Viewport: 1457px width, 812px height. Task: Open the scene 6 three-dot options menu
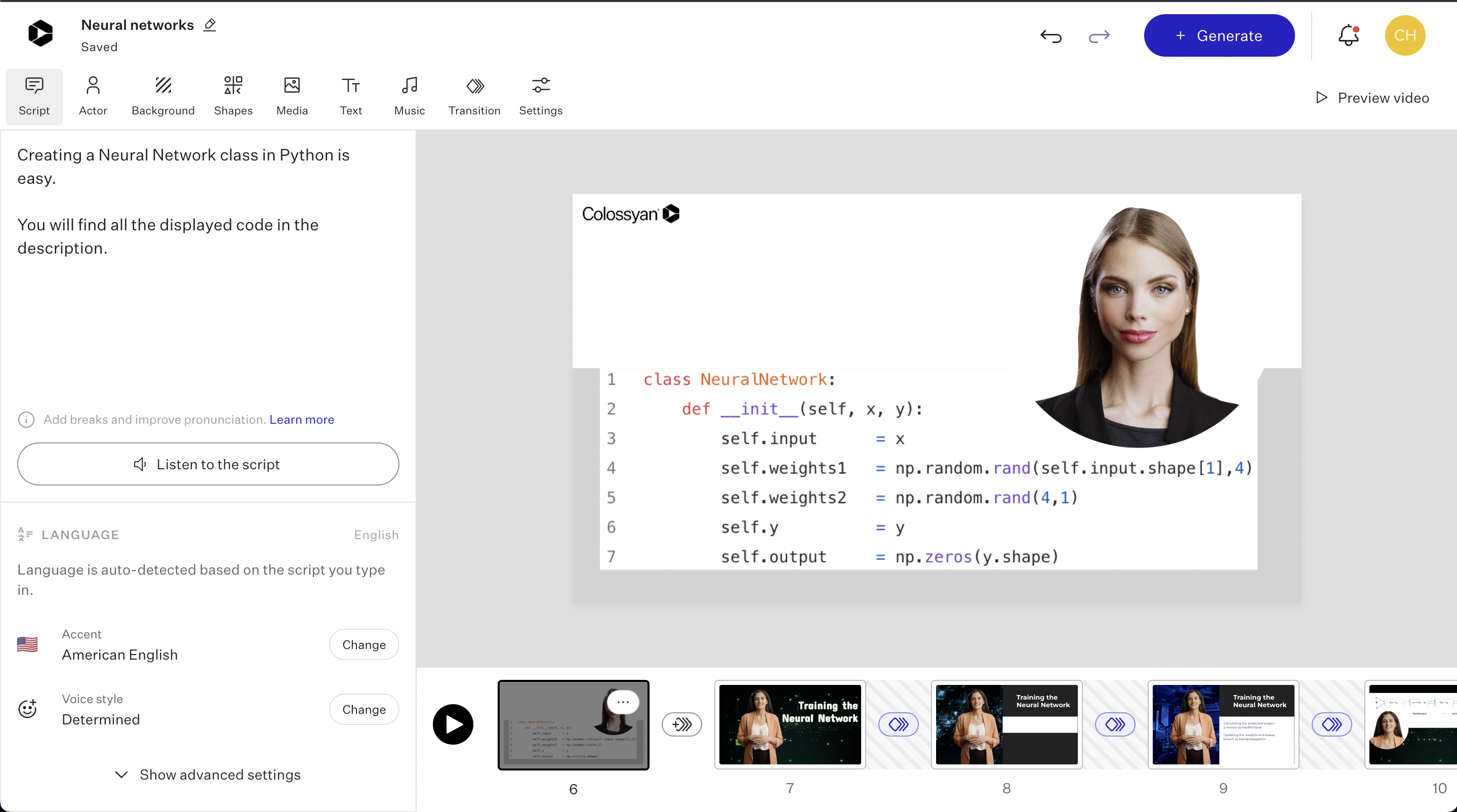(x=623, y=702)
